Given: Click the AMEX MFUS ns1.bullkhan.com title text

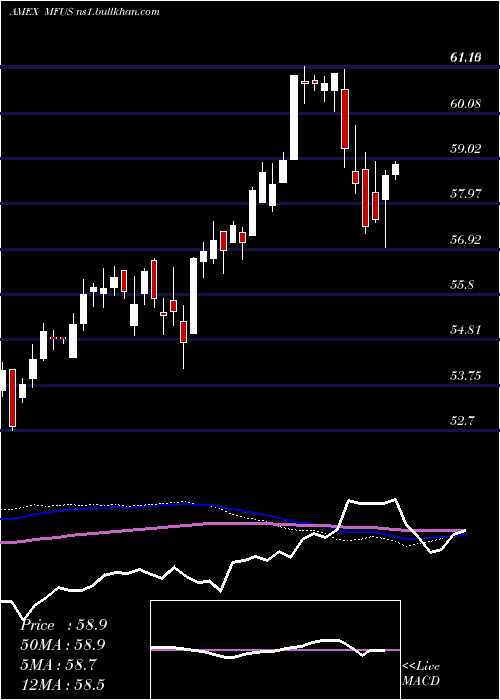Looking at the screenshot, I should click(84, 12).
